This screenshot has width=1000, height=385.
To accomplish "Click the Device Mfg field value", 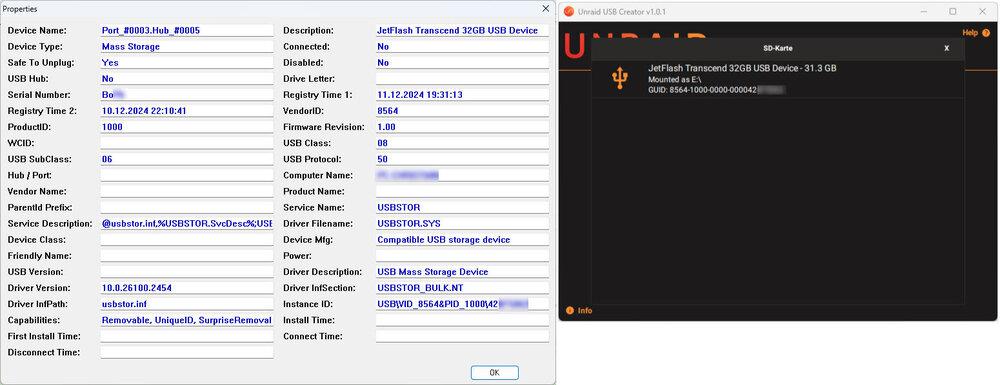I will 462,240.
